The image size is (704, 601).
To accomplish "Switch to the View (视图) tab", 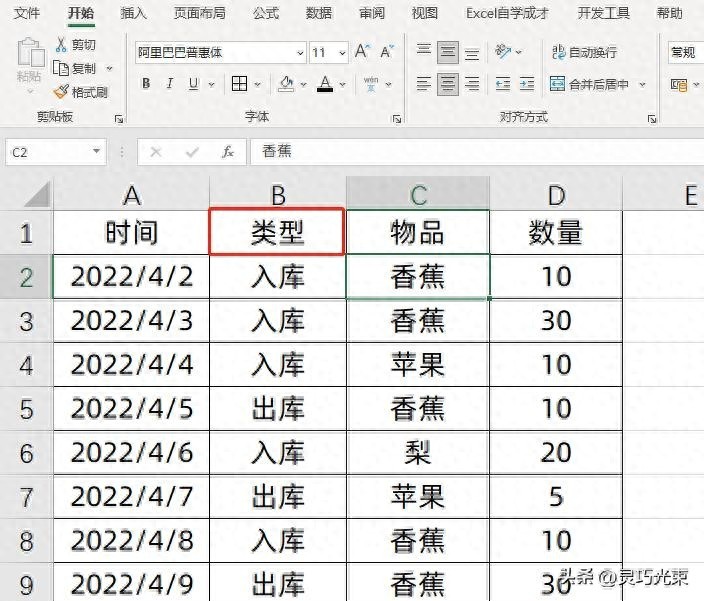I will point(425,13).
